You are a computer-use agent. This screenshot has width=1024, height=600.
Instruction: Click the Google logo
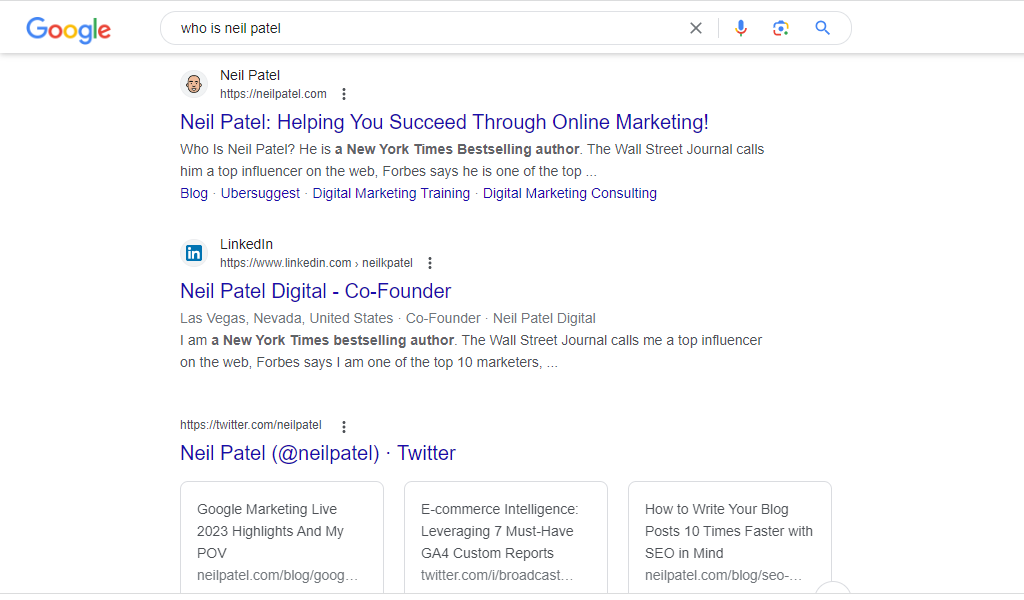69,29
